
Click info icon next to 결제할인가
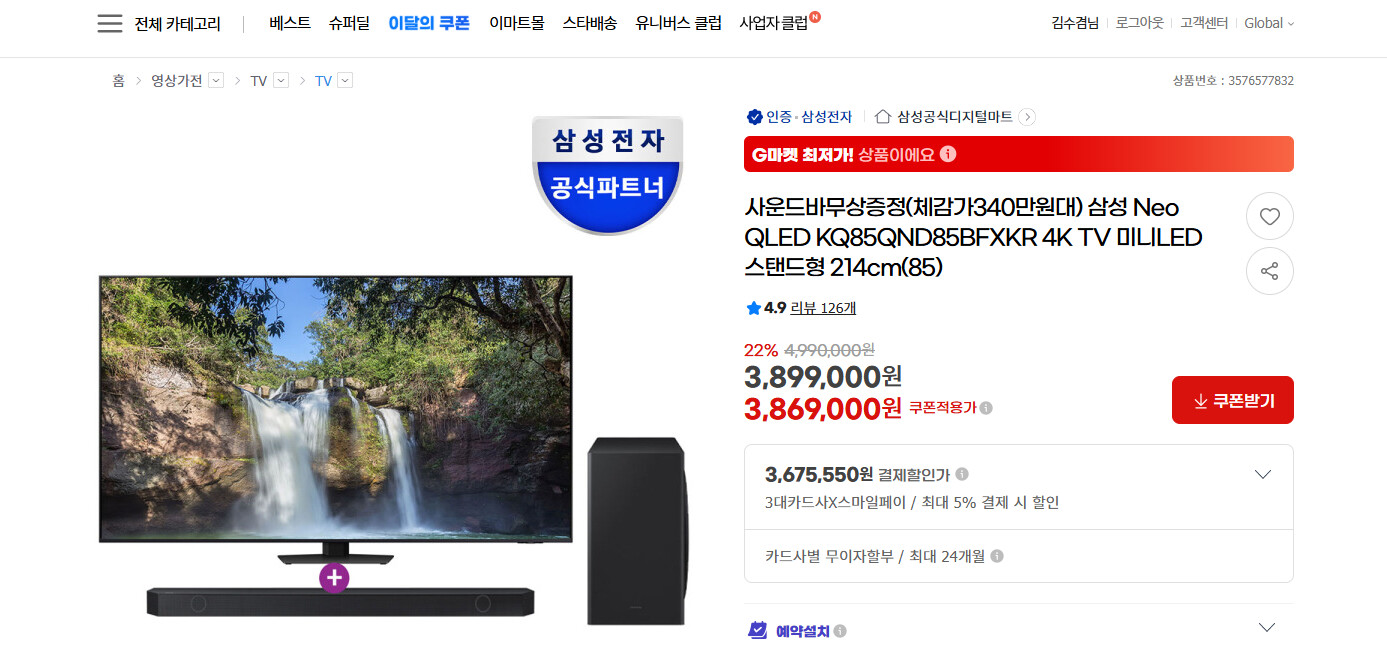click(962, 474)
